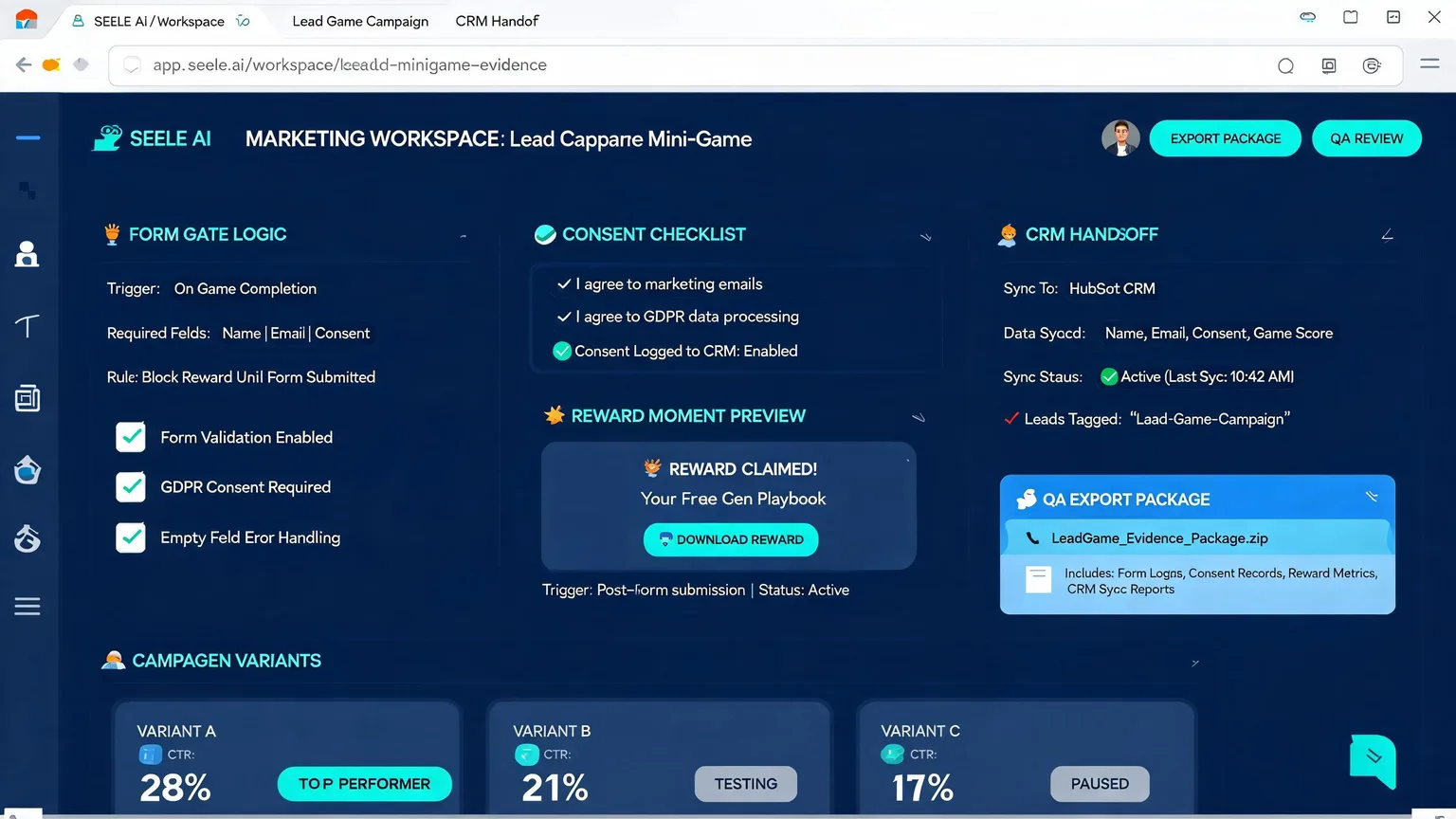This screenshot has width=1456, height=819.
Task: Collapse the QA Export Package card
Action: point(1372,497)
